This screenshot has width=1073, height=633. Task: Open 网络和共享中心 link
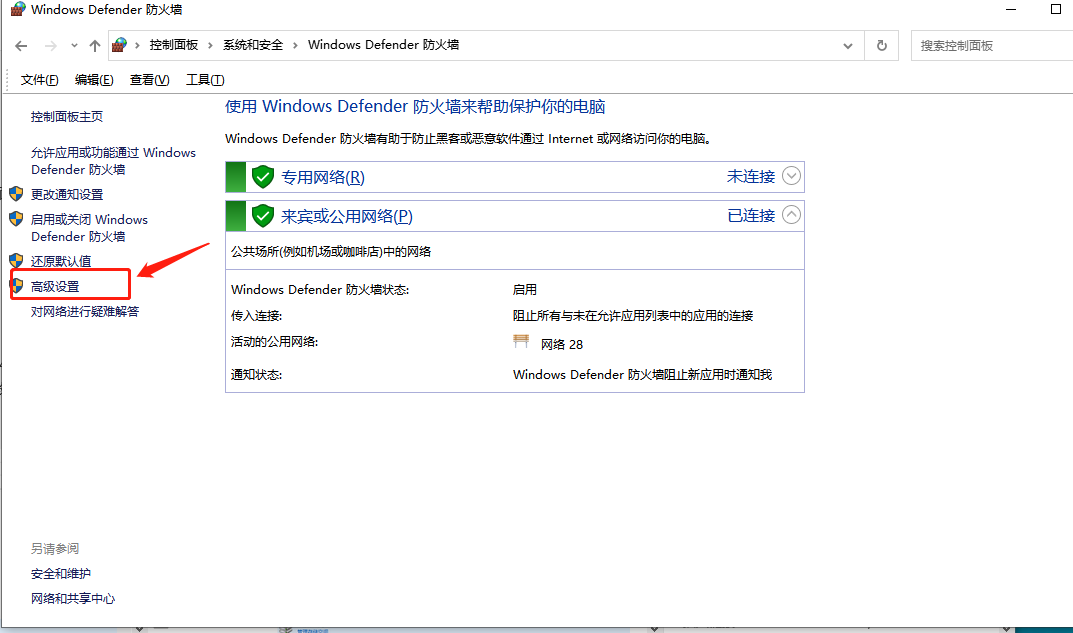click(73, 599)
